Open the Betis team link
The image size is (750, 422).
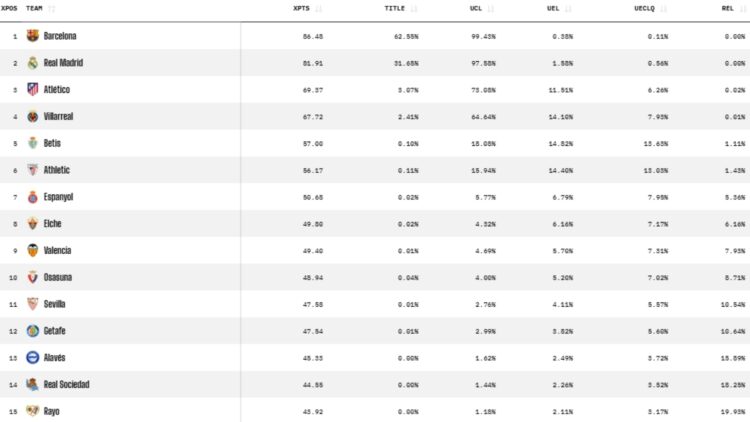pyautogui.click(x=52, y=143)
